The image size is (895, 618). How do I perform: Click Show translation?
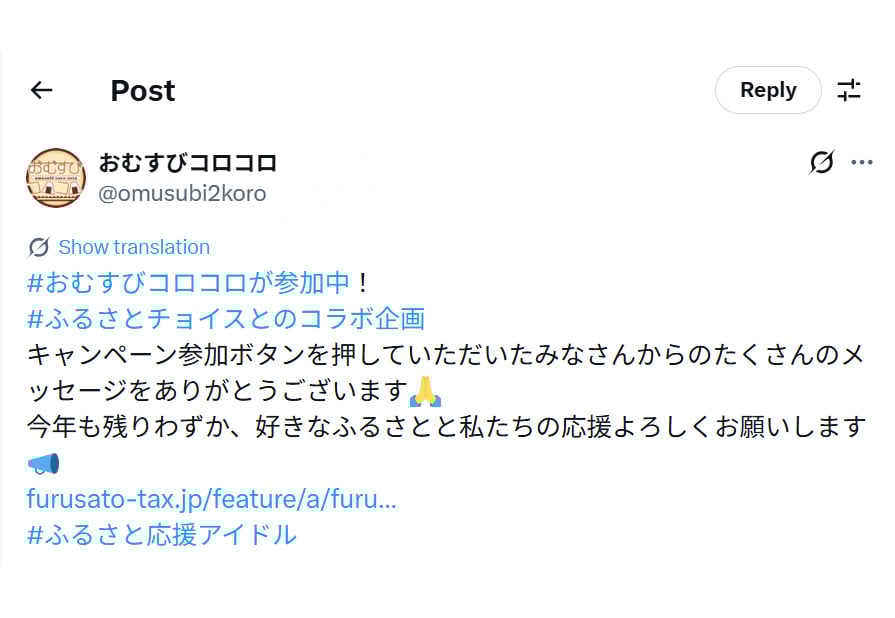[134, 247]
